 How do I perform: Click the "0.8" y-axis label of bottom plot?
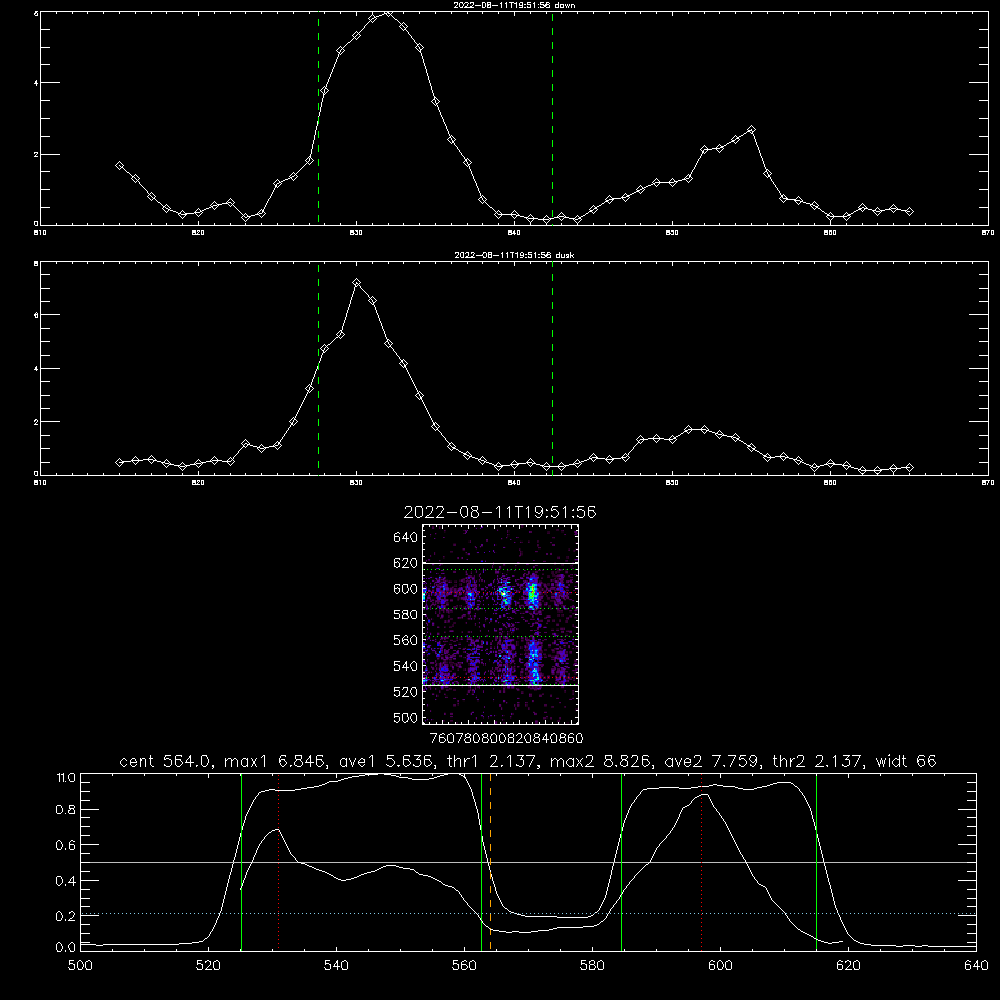point(66,810)
